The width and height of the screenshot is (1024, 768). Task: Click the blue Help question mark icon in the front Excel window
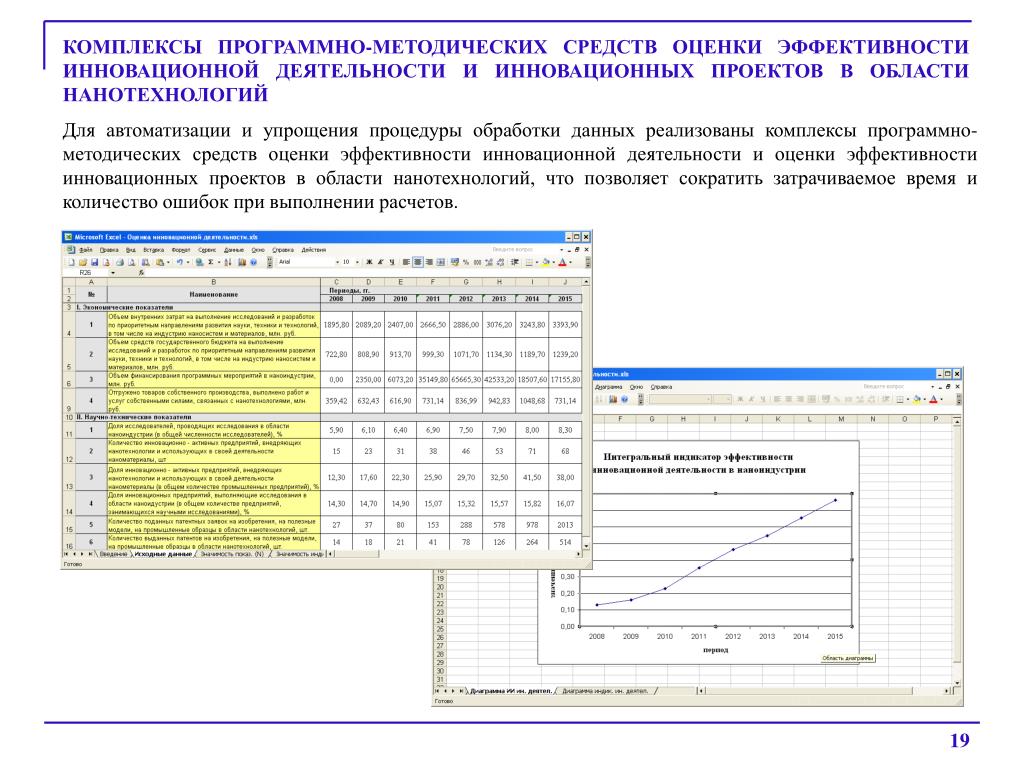pos(253,262)
